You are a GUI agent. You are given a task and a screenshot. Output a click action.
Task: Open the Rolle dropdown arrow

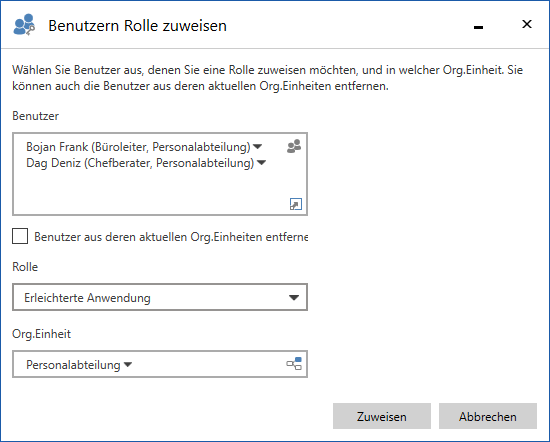(x=294, y=297)
